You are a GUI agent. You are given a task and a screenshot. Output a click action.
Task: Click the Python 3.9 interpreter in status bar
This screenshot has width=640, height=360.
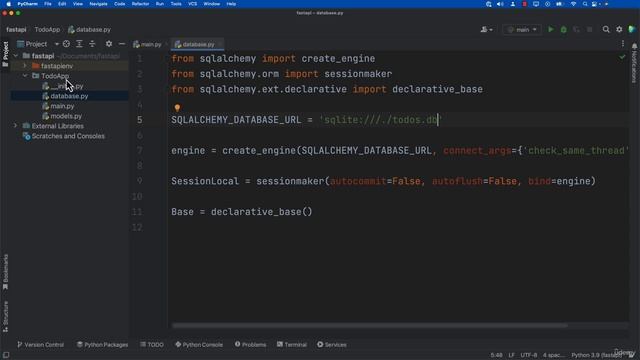[x=596, y=355]
